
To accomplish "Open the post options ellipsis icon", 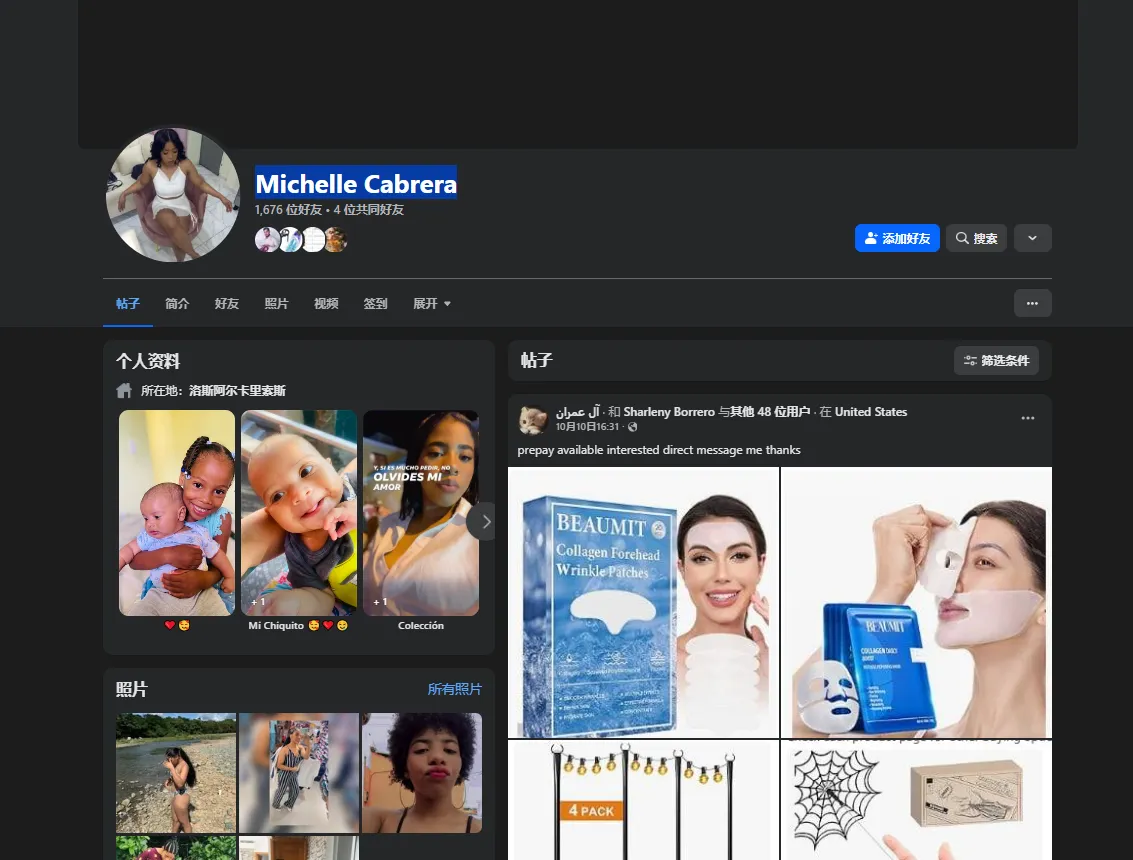I will pos(1028,418).
